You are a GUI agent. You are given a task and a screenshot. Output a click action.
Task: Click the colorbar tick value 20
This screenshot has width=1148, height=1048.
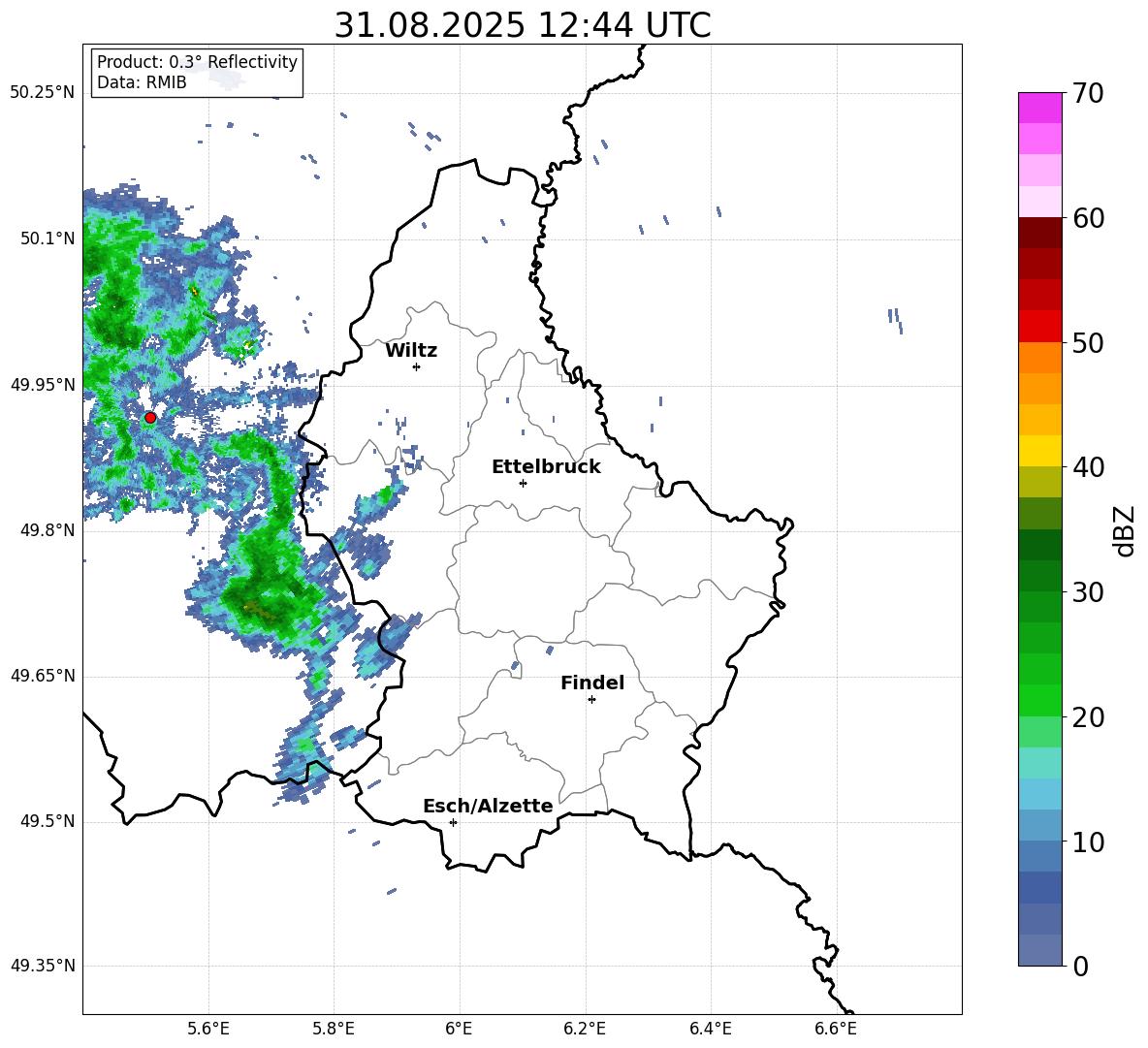(1088, 717)
